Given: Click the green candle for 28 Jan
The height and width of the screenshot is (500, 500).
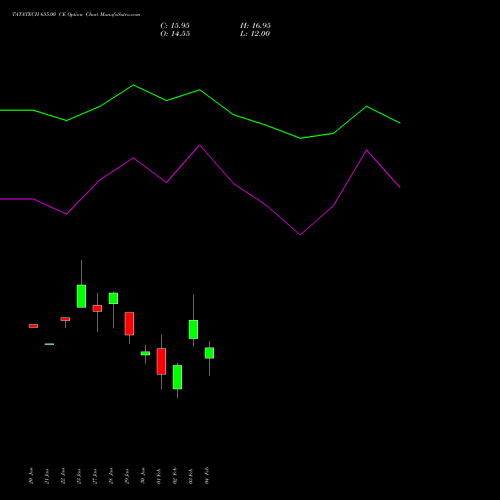Looking at the screenshot, I should [113, 298].
